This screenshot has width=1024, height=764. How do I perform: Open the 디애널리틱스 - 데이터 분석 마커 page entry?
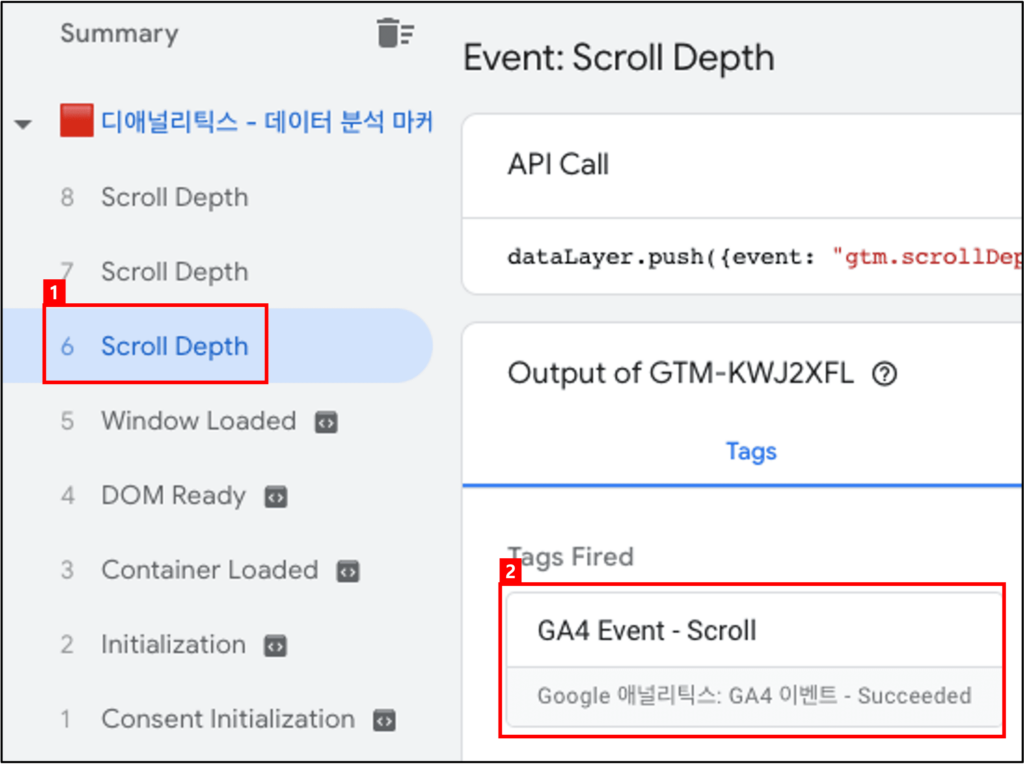coord(266,122)
